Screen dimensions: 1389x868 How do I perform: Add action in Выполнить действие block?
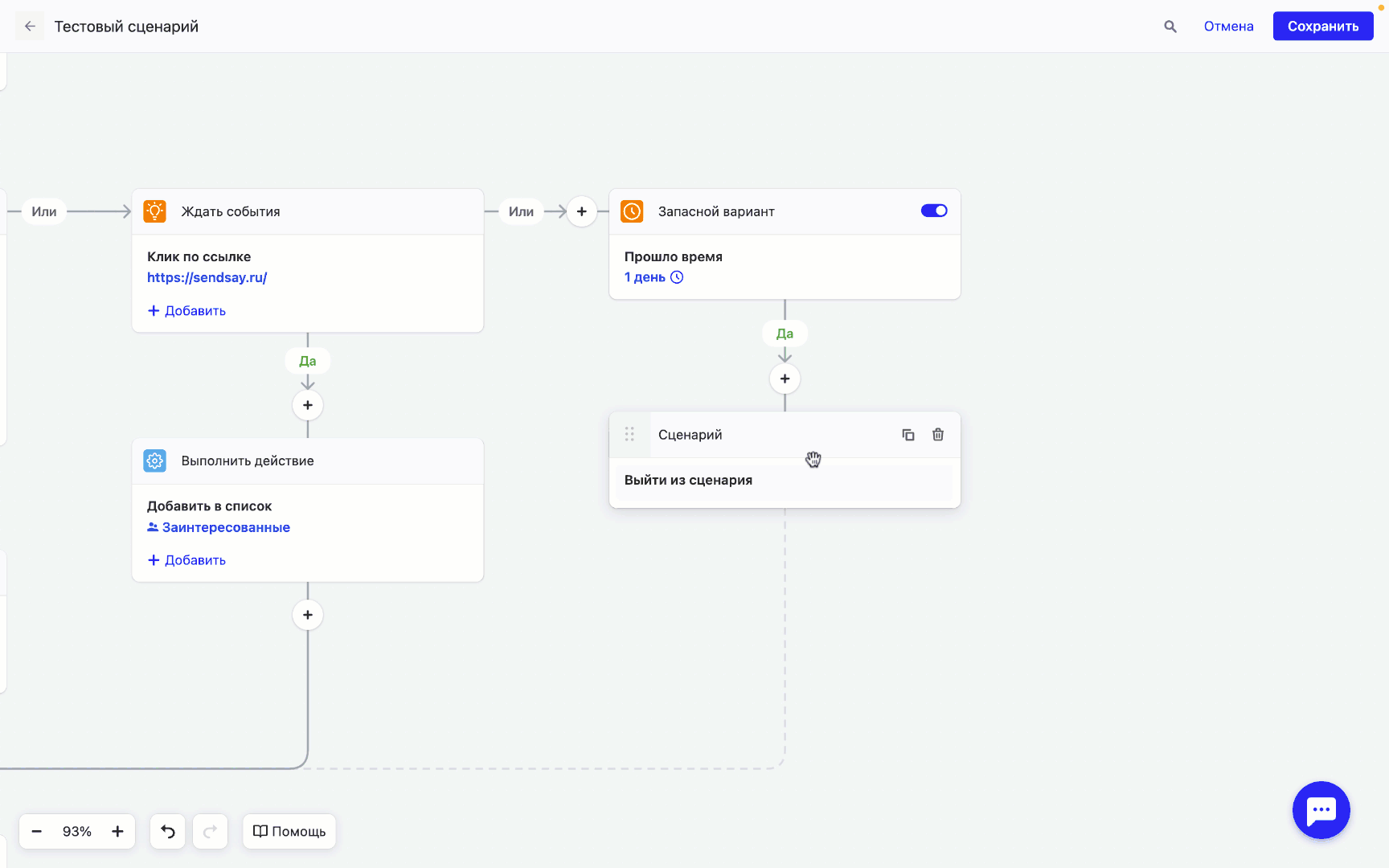click(x=186, y=560)
